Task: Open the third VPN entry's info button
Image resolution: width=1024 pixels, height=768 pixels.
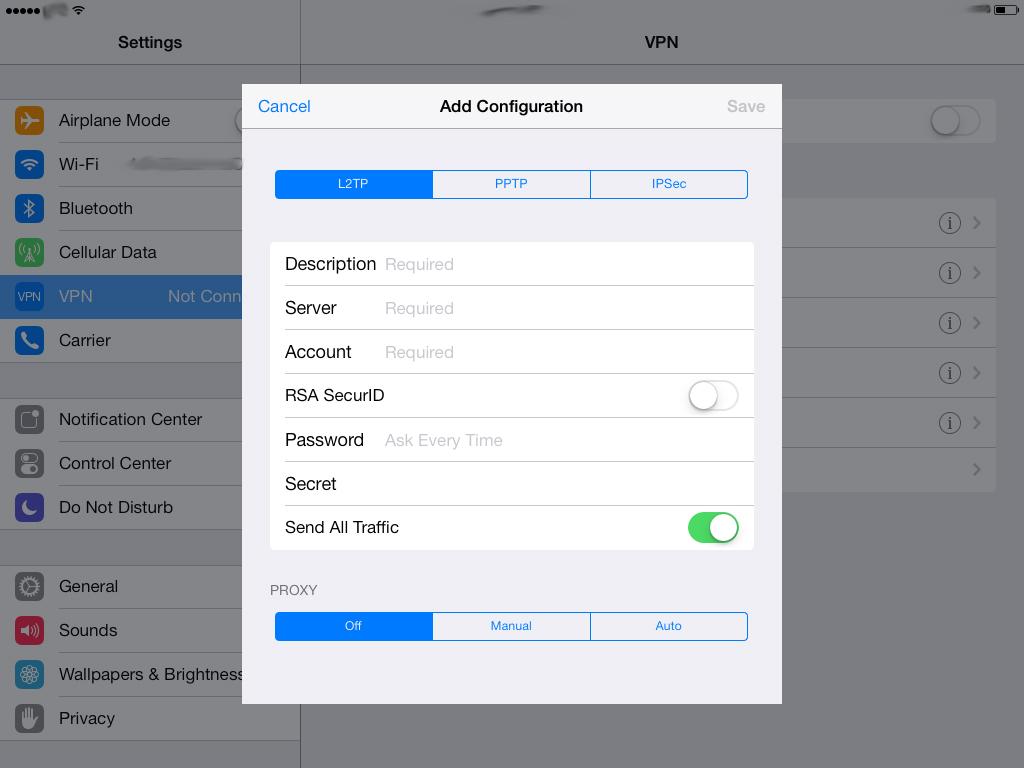Action: [x=949, y=323]
